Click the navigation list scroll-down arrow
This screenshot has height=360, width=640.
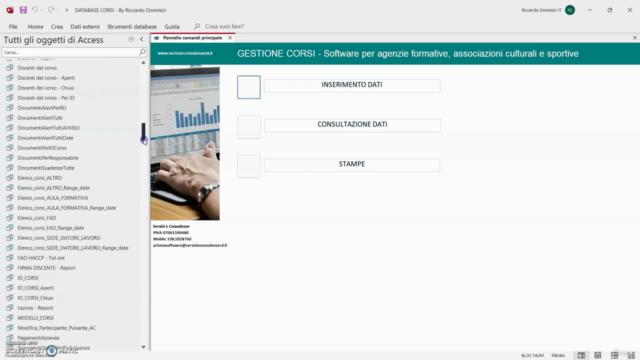click(x=143, y=347)
